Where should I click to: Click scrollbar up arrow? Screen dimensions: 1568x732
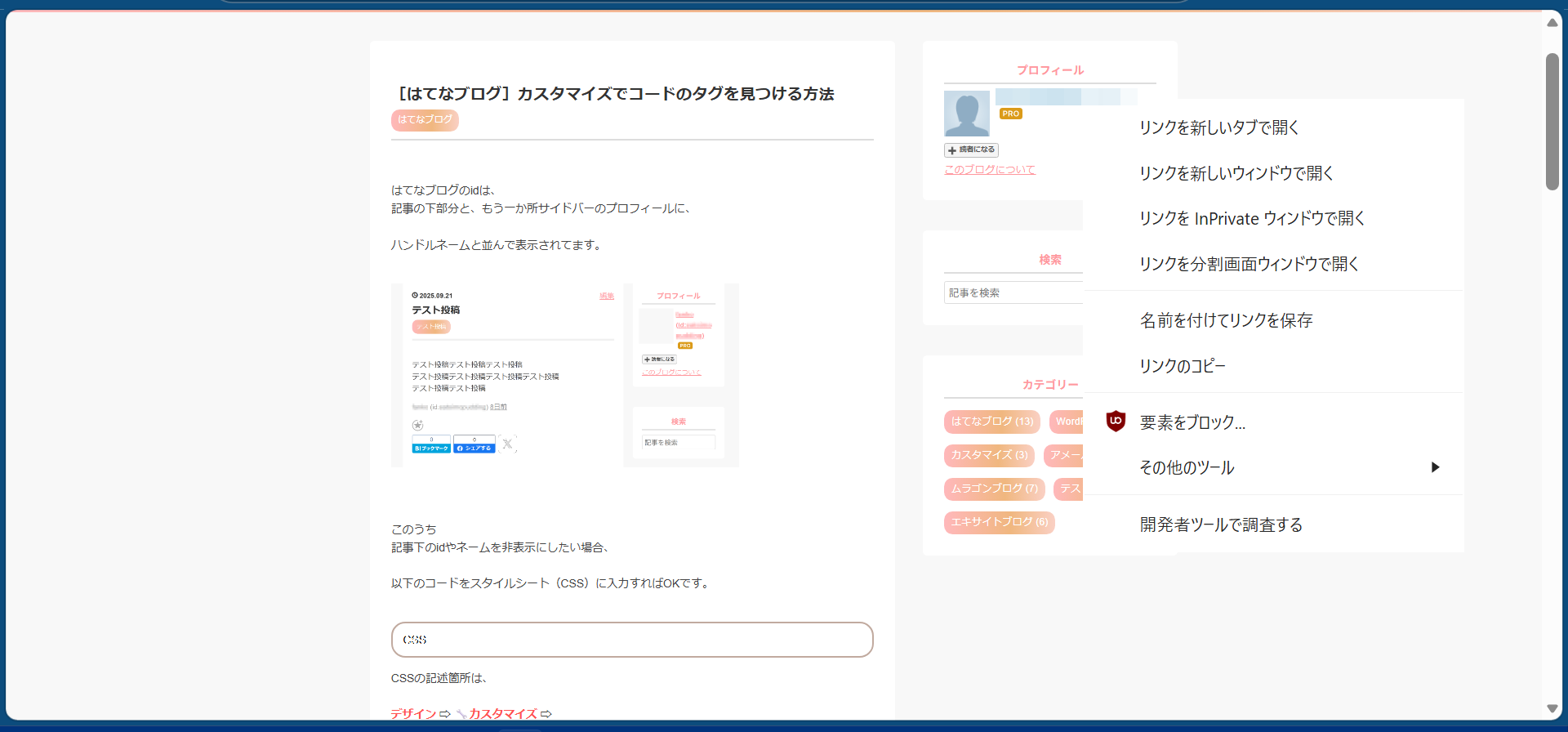(x=1552, y=23)
